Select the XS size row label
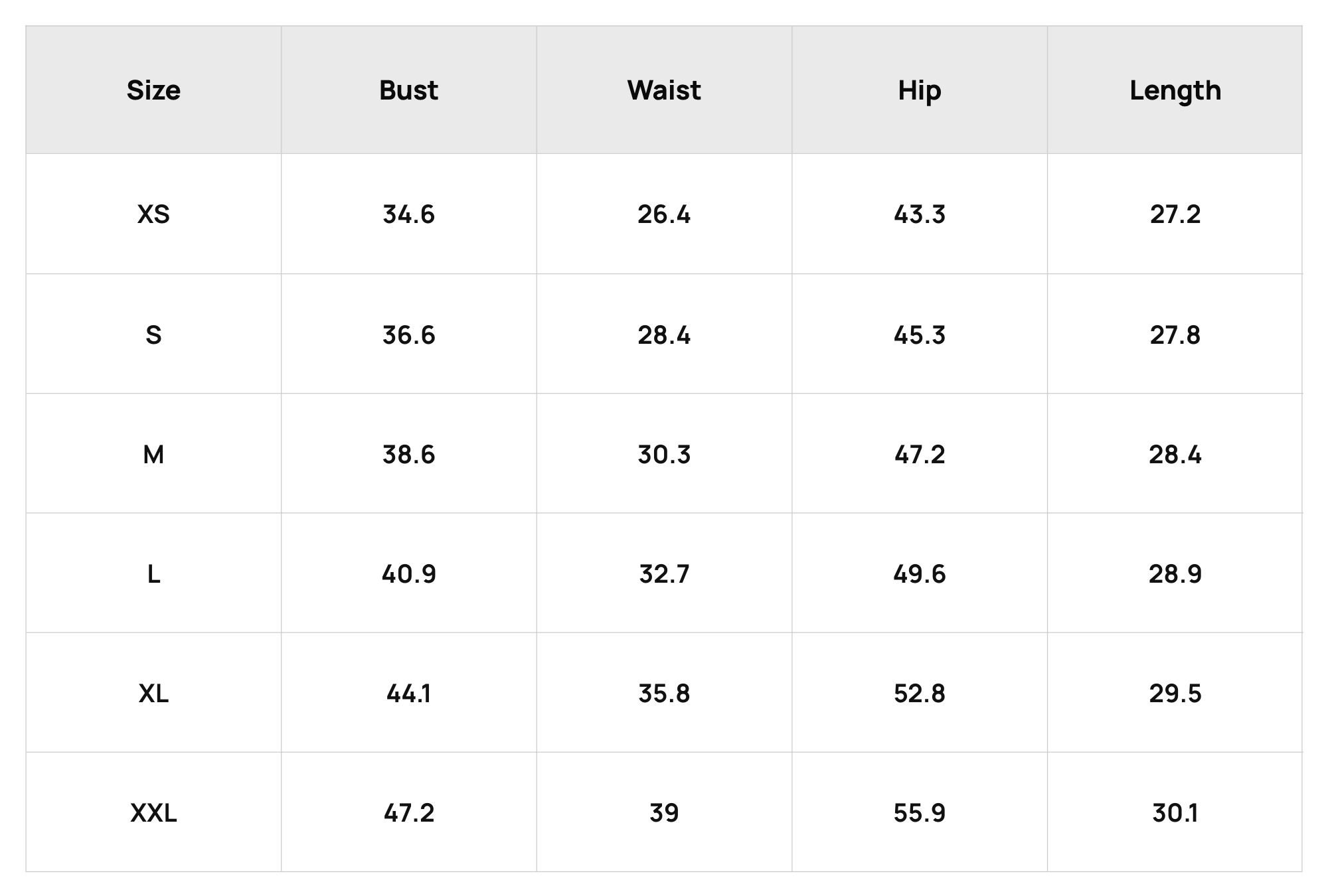 (x=153, y=214)
